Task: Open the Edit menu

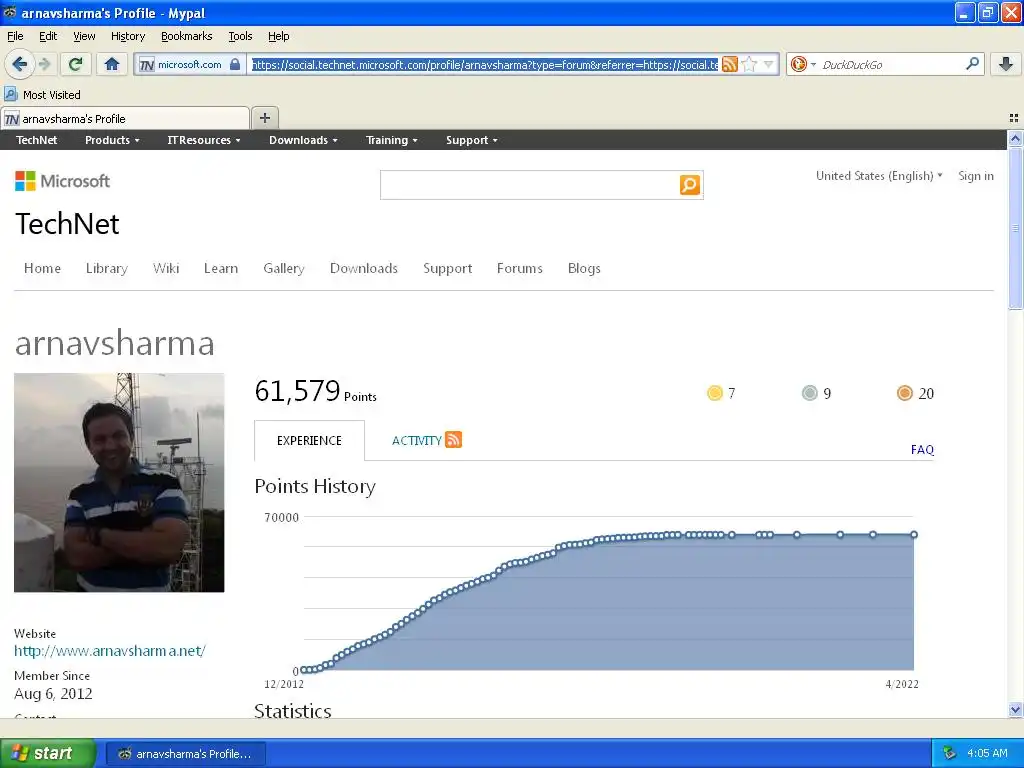Action: [x=48, y=36]
